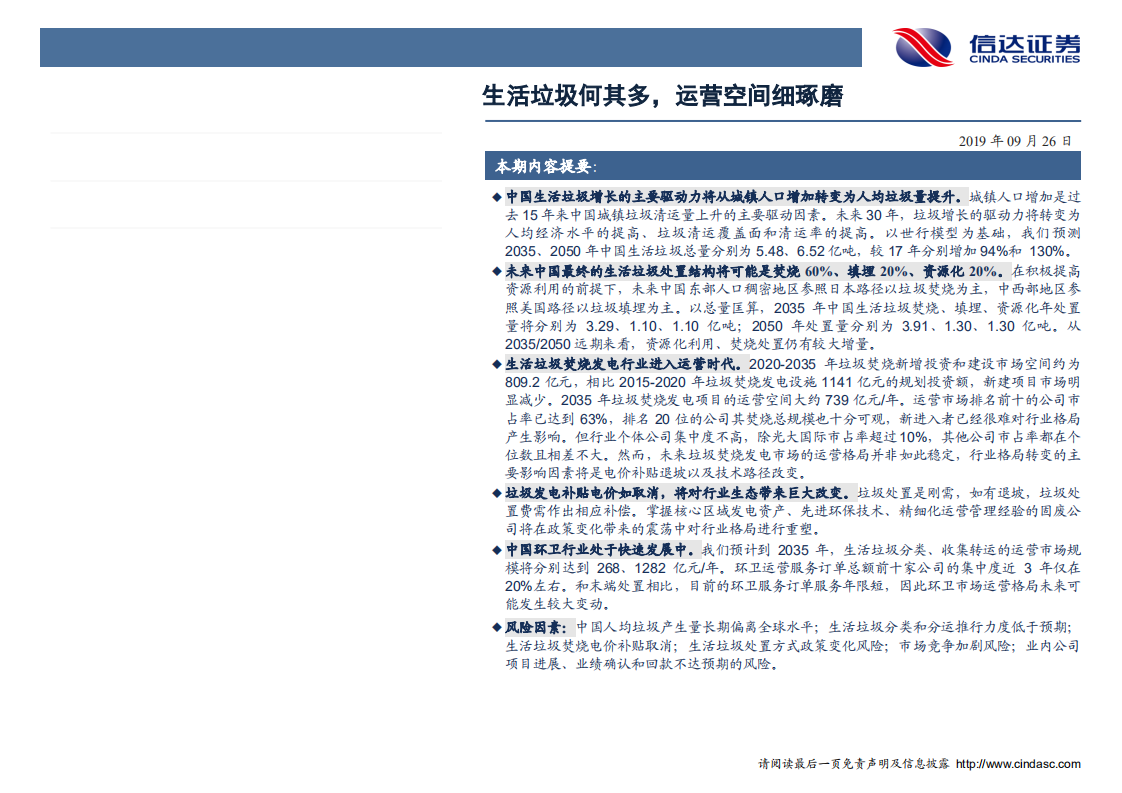Select the report title 生活垃圾何其多，运营空间细琢磨
This screenshot has height=793, width=1122.
pos(663,97)
